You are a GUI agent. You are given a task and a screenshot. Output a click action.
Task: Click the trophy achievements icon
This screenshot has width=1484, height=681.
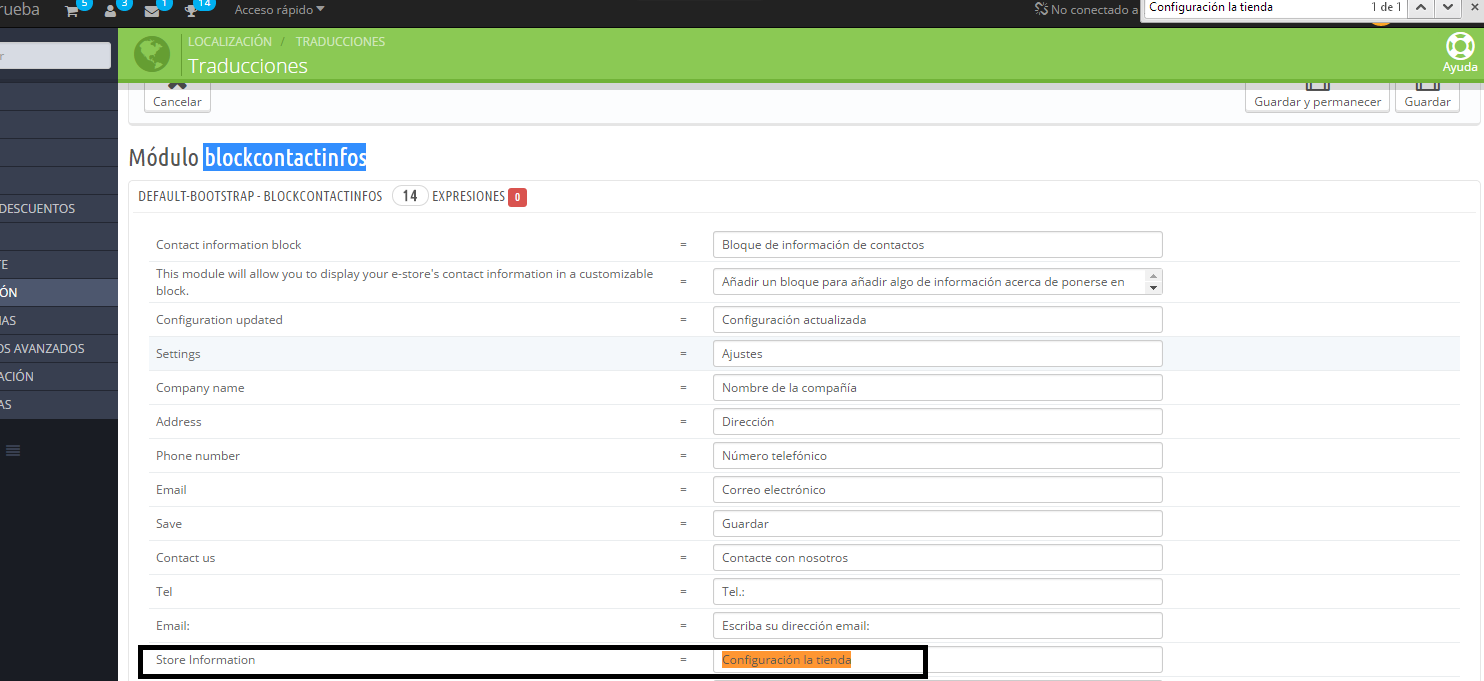(191, 11)
